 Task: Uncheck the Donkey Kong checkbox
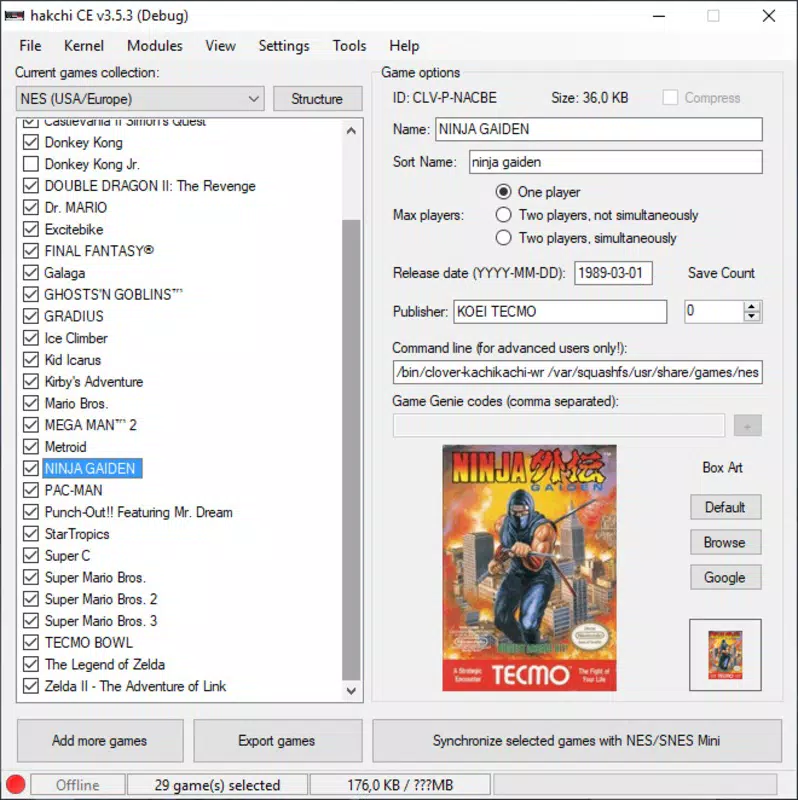[x=31, y=142]
